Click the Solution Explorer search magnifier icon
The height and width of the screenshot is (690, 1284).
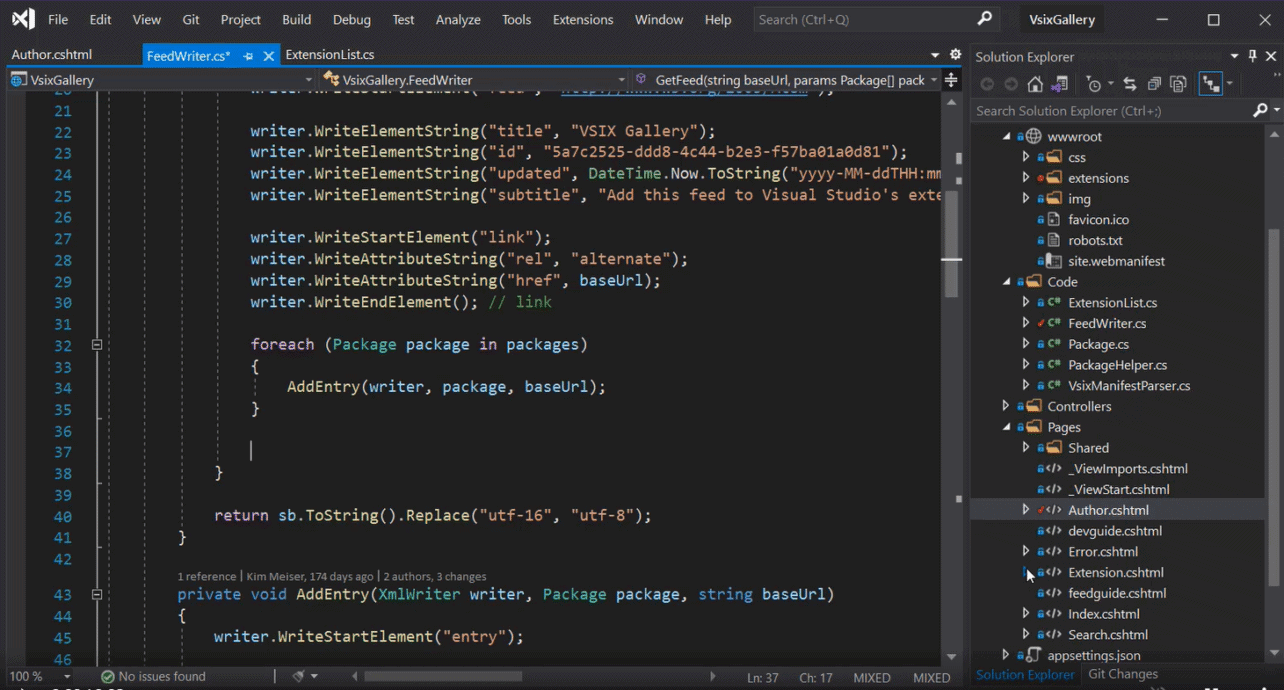(x=1260, y=111)
